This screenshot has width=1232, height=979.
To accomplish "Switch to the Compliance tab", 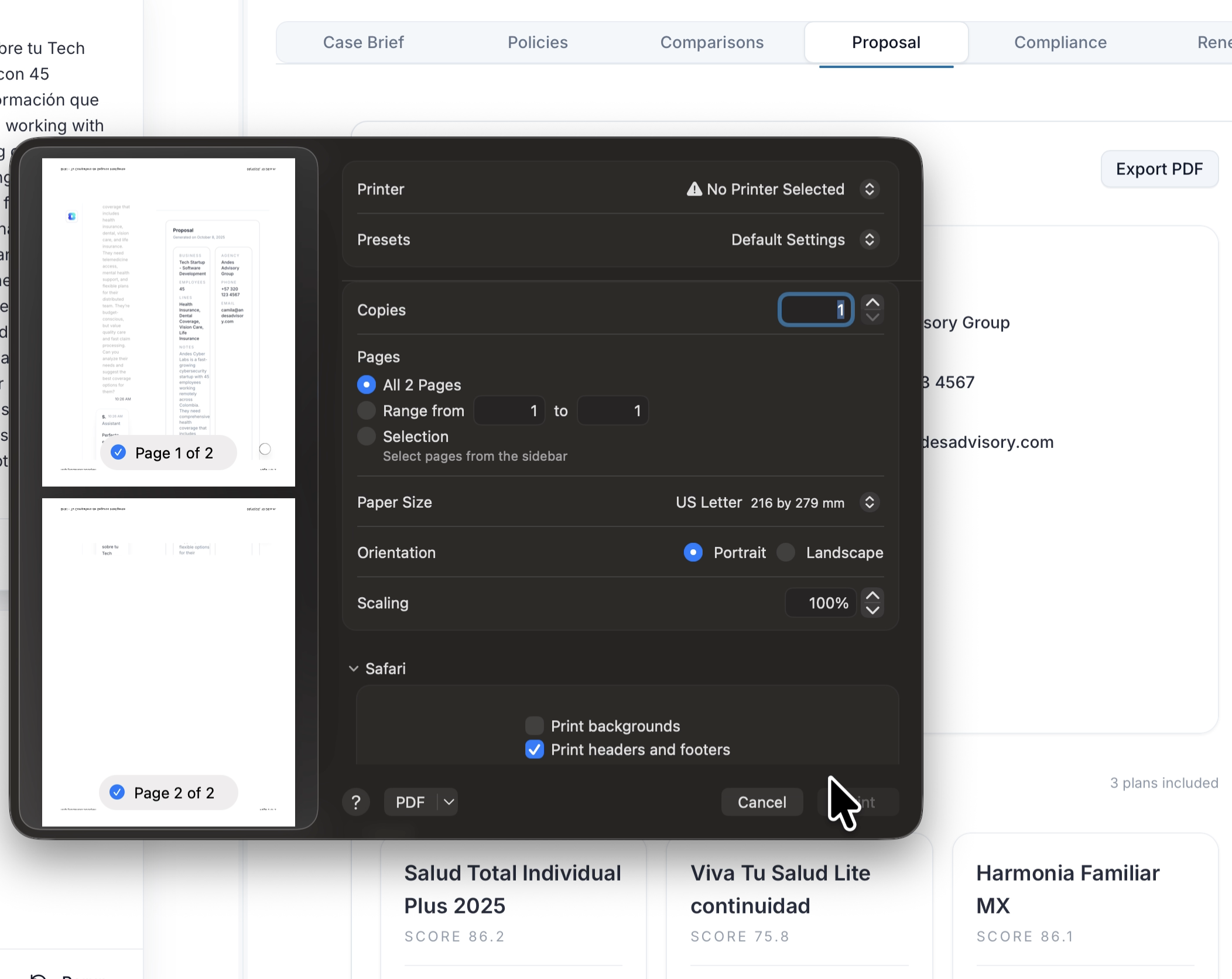I will pos(1060,42).
